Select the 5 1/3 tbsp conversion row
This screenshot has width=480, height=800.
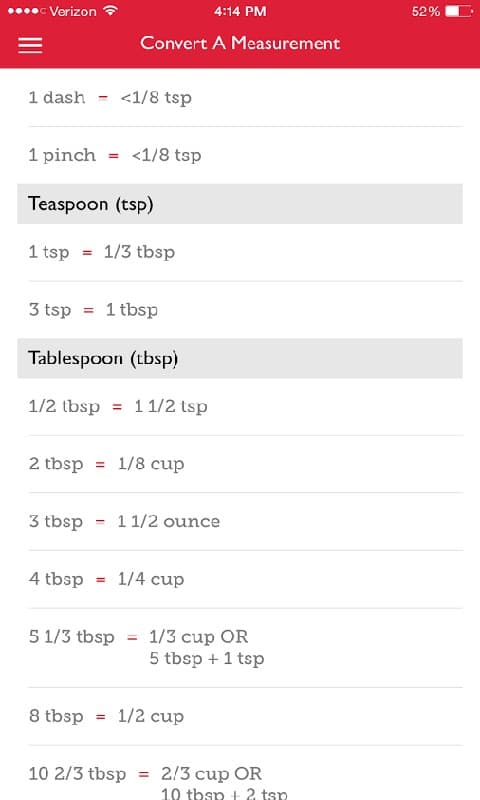coord(245,647)
